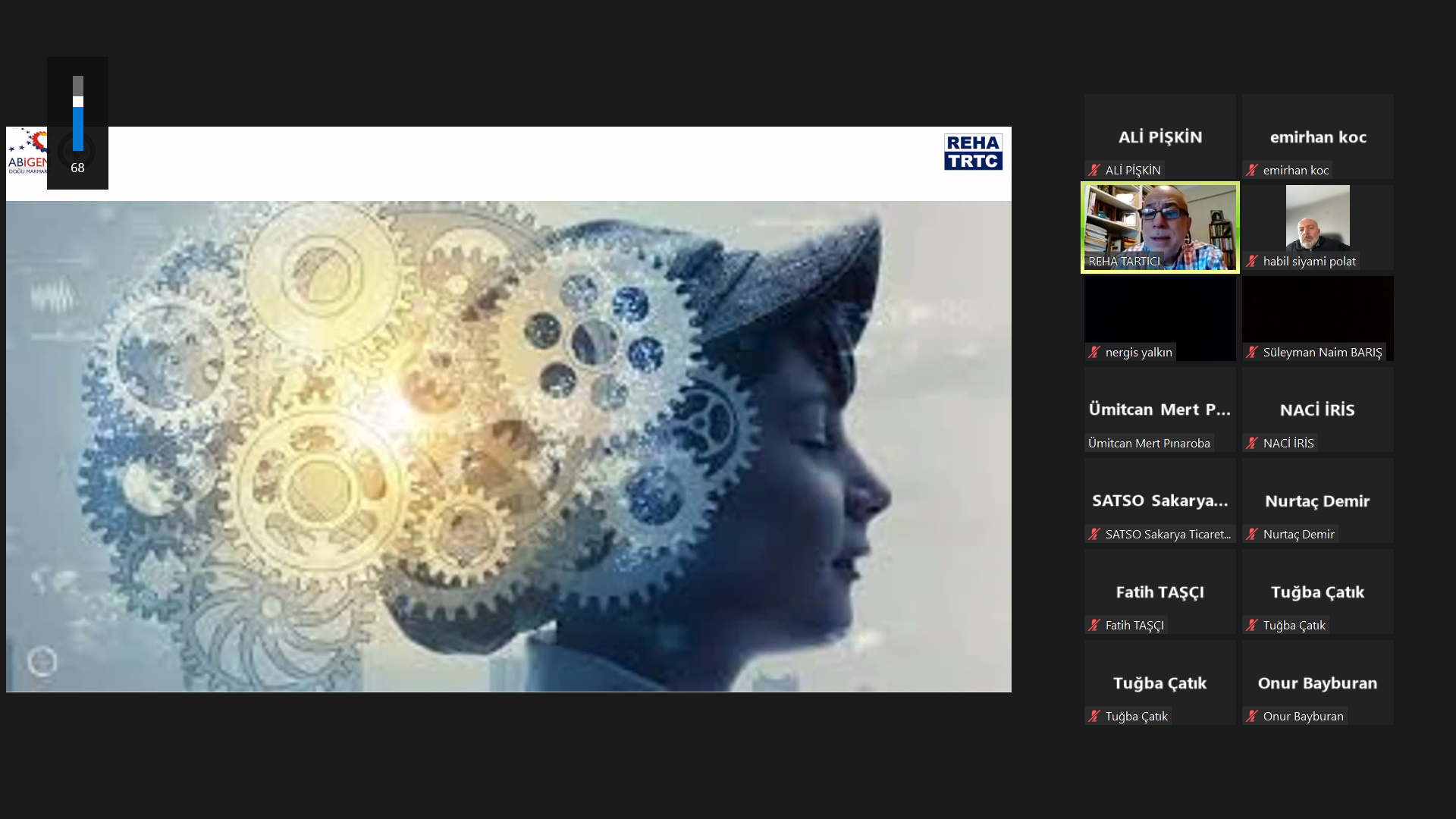Viewport: 1456px width, 819px height.
Task: Click muted mic icon beside Onur Bayburan
Action: point(1252,717)
